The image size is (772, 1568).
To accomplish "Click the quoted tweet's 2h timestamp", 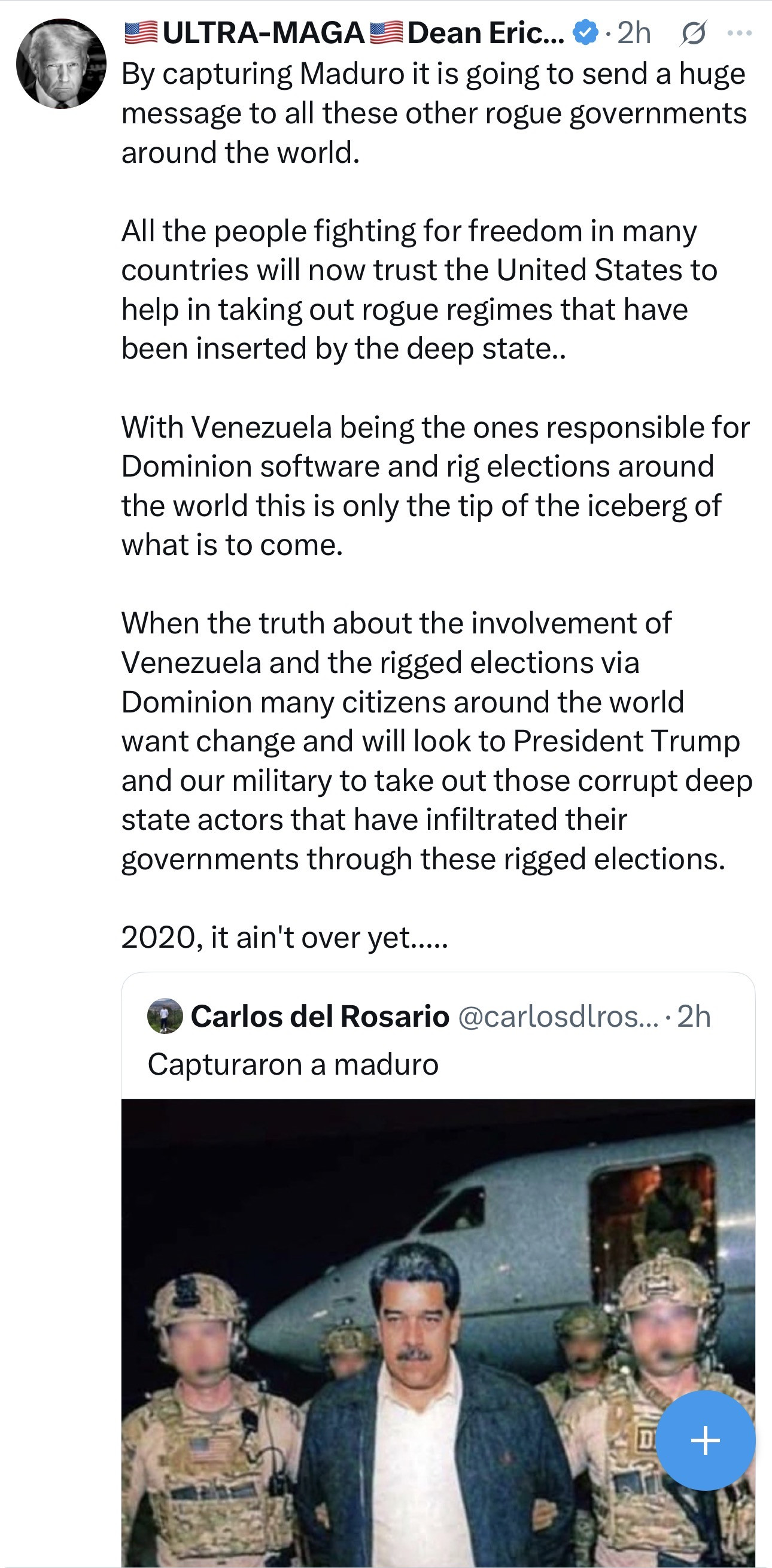I will [x=694, y=1016].
